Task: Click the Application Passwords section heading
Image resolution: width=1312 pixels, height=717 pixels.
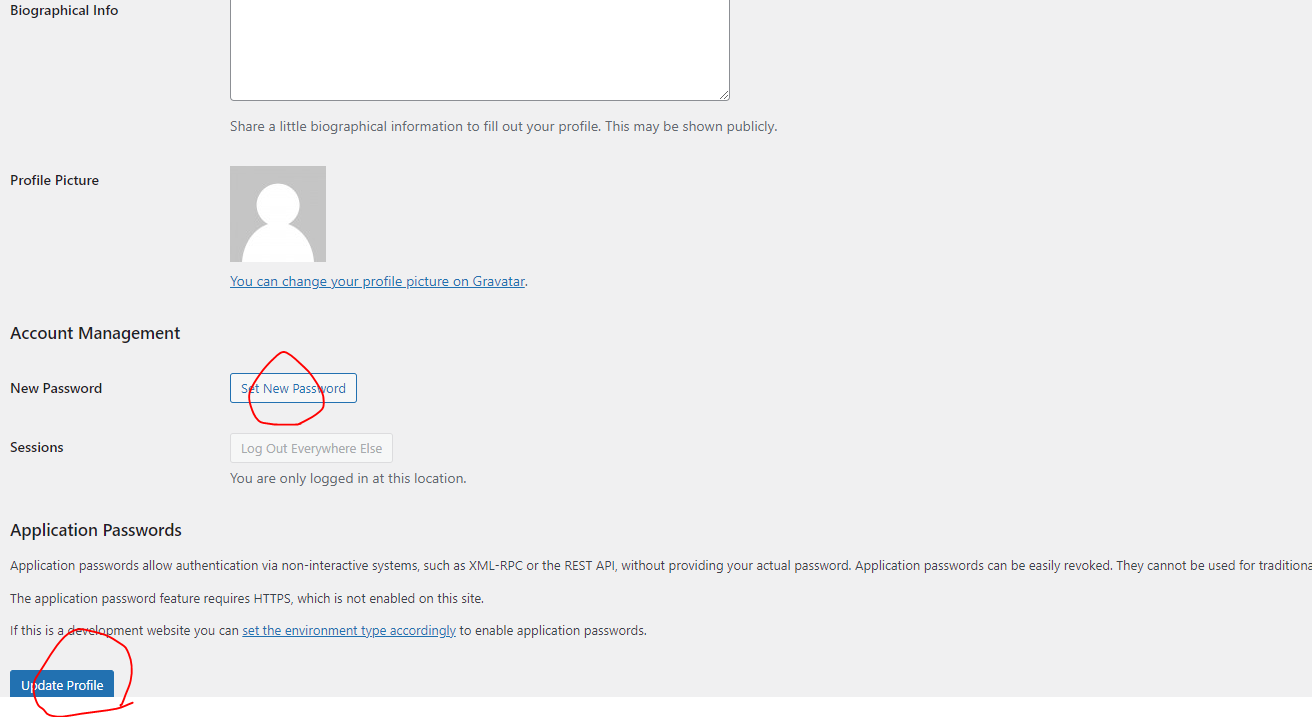Action: tap(96, 530)
